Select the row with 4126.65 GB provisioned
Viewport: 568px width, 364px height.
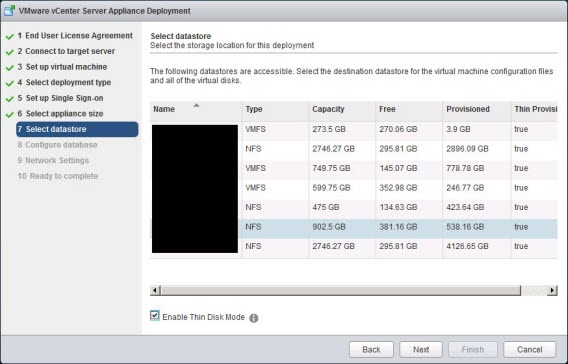coord(354,247)
